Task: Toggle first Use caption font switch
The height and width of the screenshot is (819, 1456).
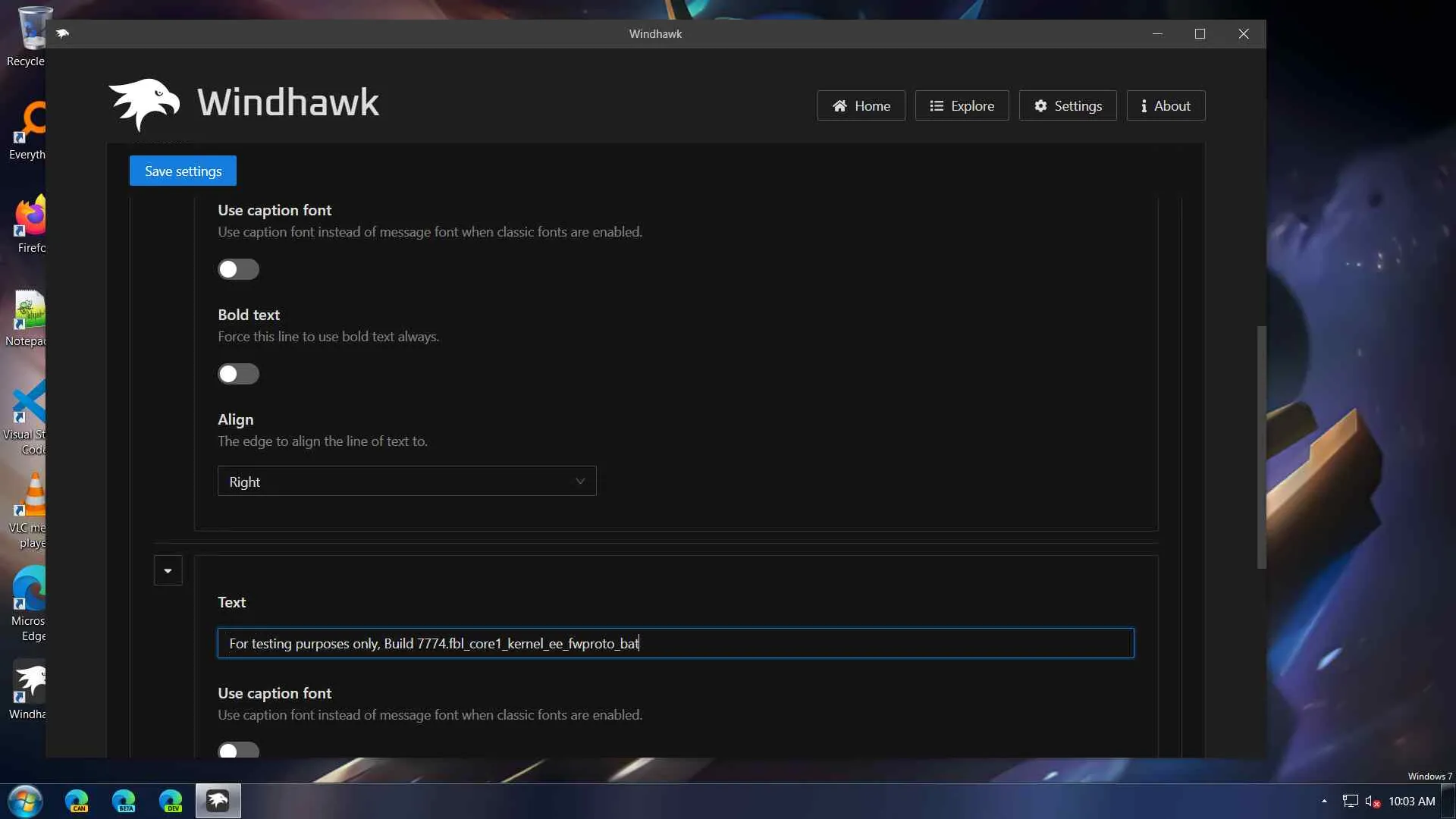Action: click(x=238, y=269)
